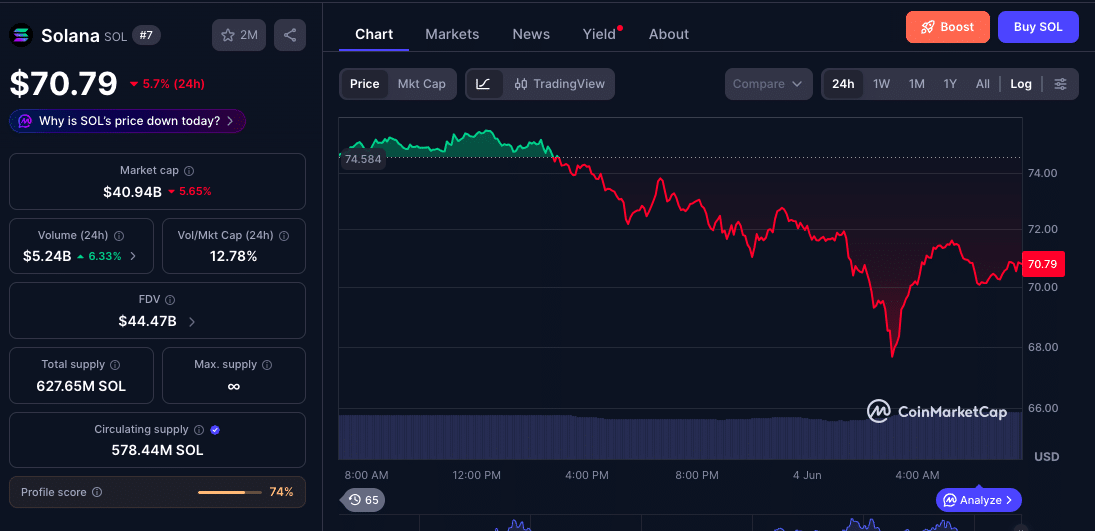
Task: Select All time range
Action: tap(983, 84)
